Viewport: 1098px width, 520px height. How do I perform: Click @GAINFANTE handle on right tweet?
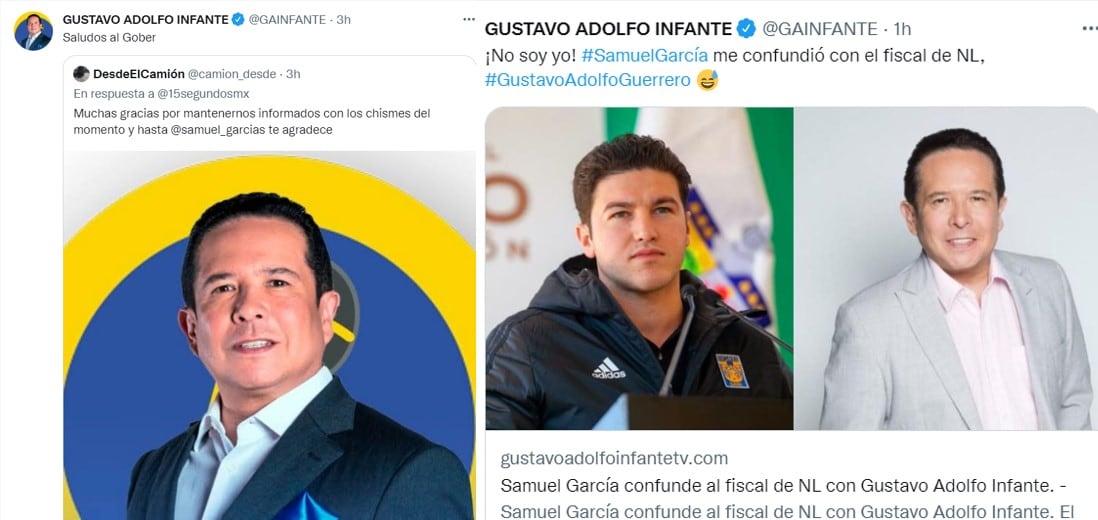tap(819, 29)
